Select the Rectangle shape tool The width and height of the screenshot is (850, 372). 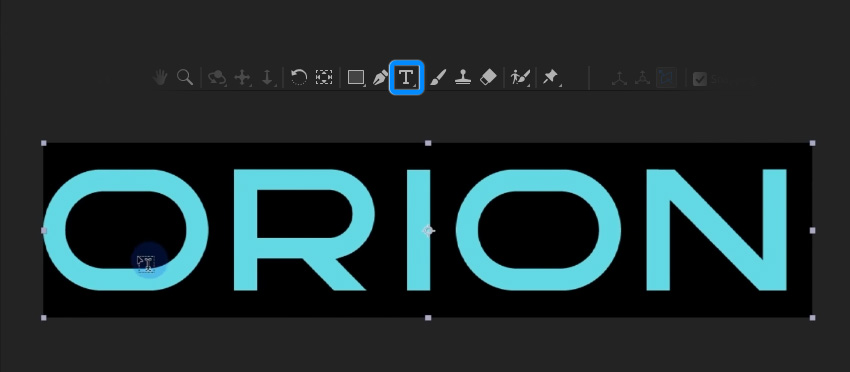(356, 78)
